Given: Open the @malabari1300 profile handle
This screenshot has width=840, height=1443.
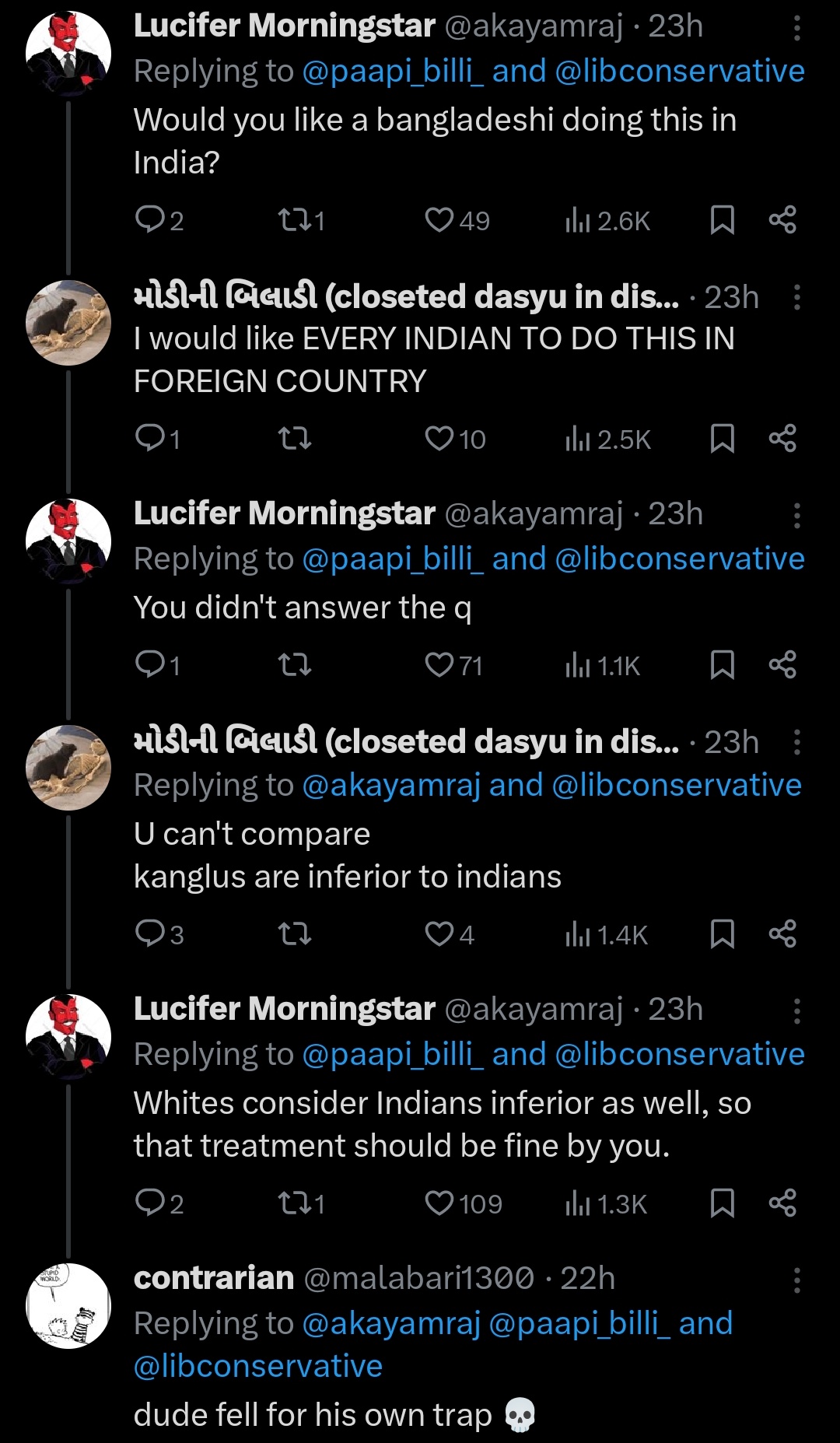Looking at the screenshot, I should coord(418,1278).
